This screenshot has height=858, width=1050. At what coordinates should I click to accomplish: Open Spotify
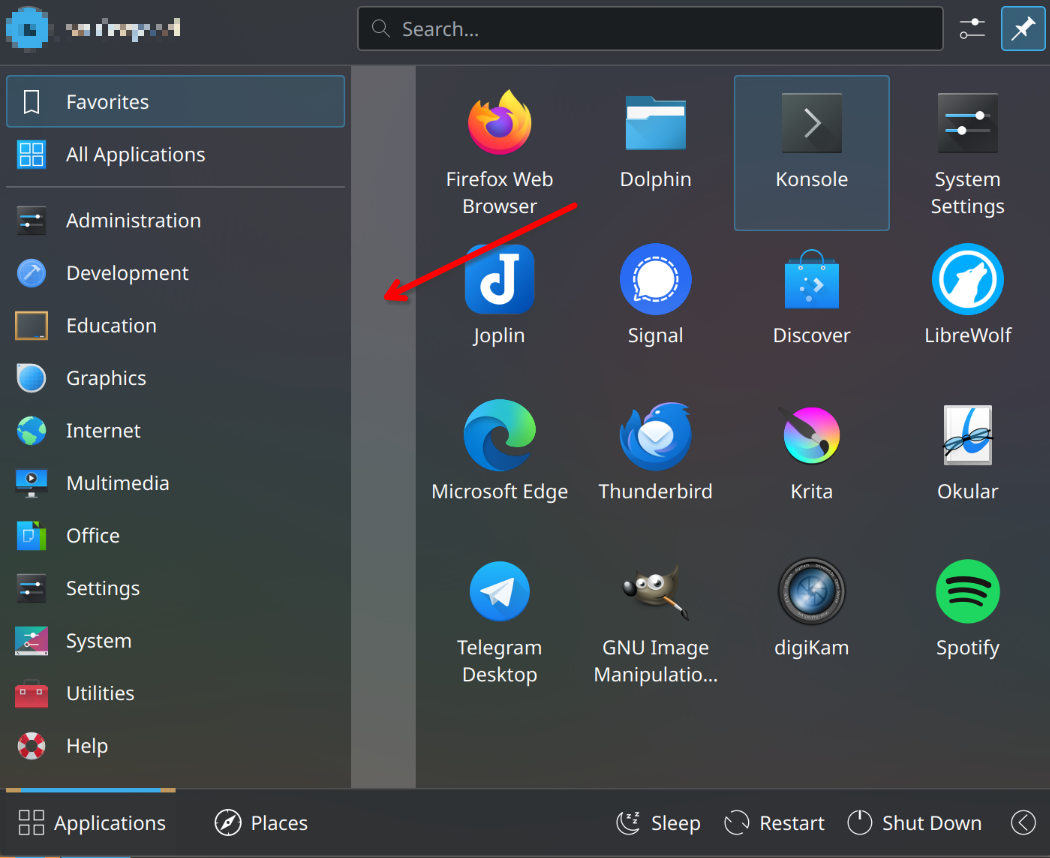coord(967,608)
